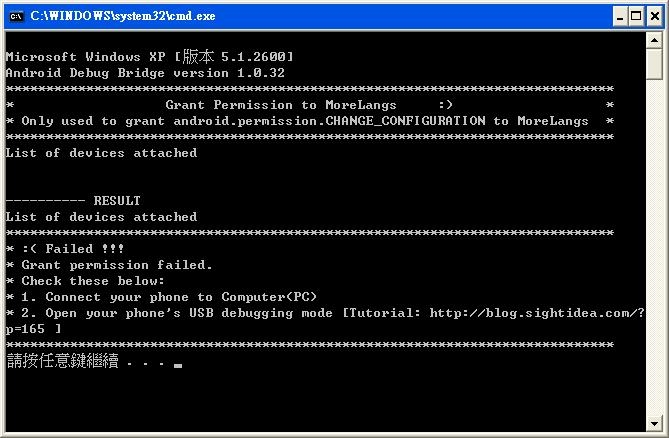Open the cmd.exe system menu icon
The height and width of the screenshot is (438, 669).
coord(16,16)
